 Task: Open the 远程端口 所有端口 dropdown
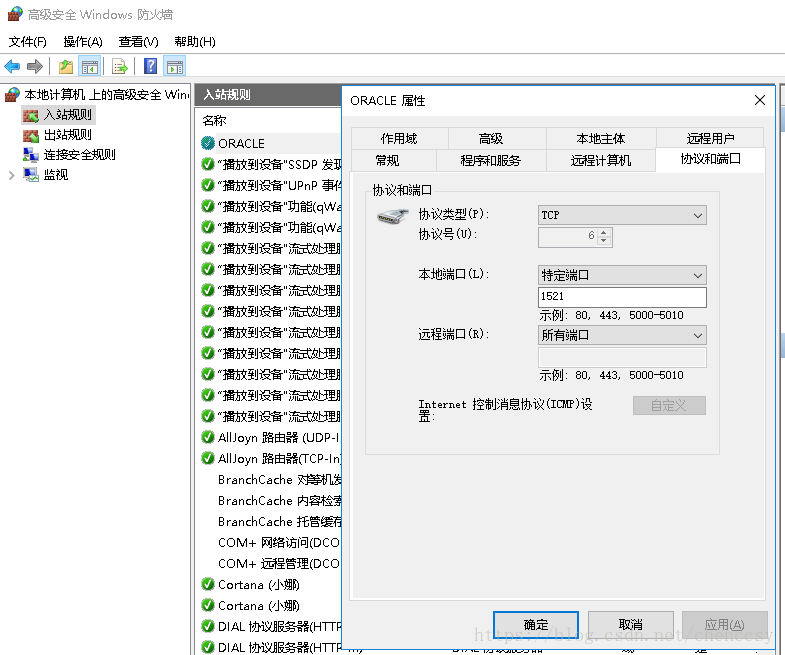click(x=622, y=335)
